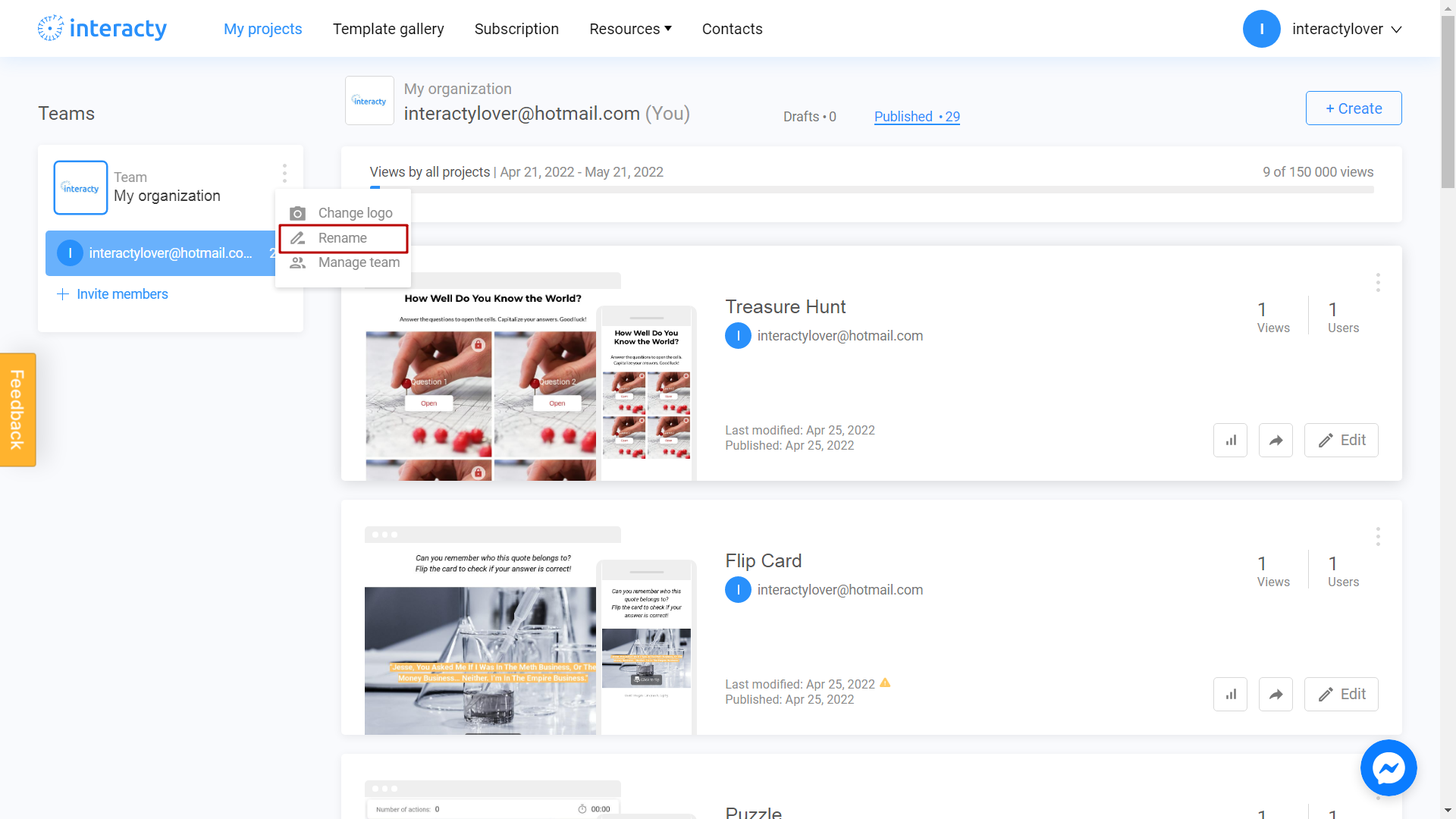The image size is (1456, 819).
Task: Click the bar chart analytics icon for Flip Card
Action: point(1232,694)
